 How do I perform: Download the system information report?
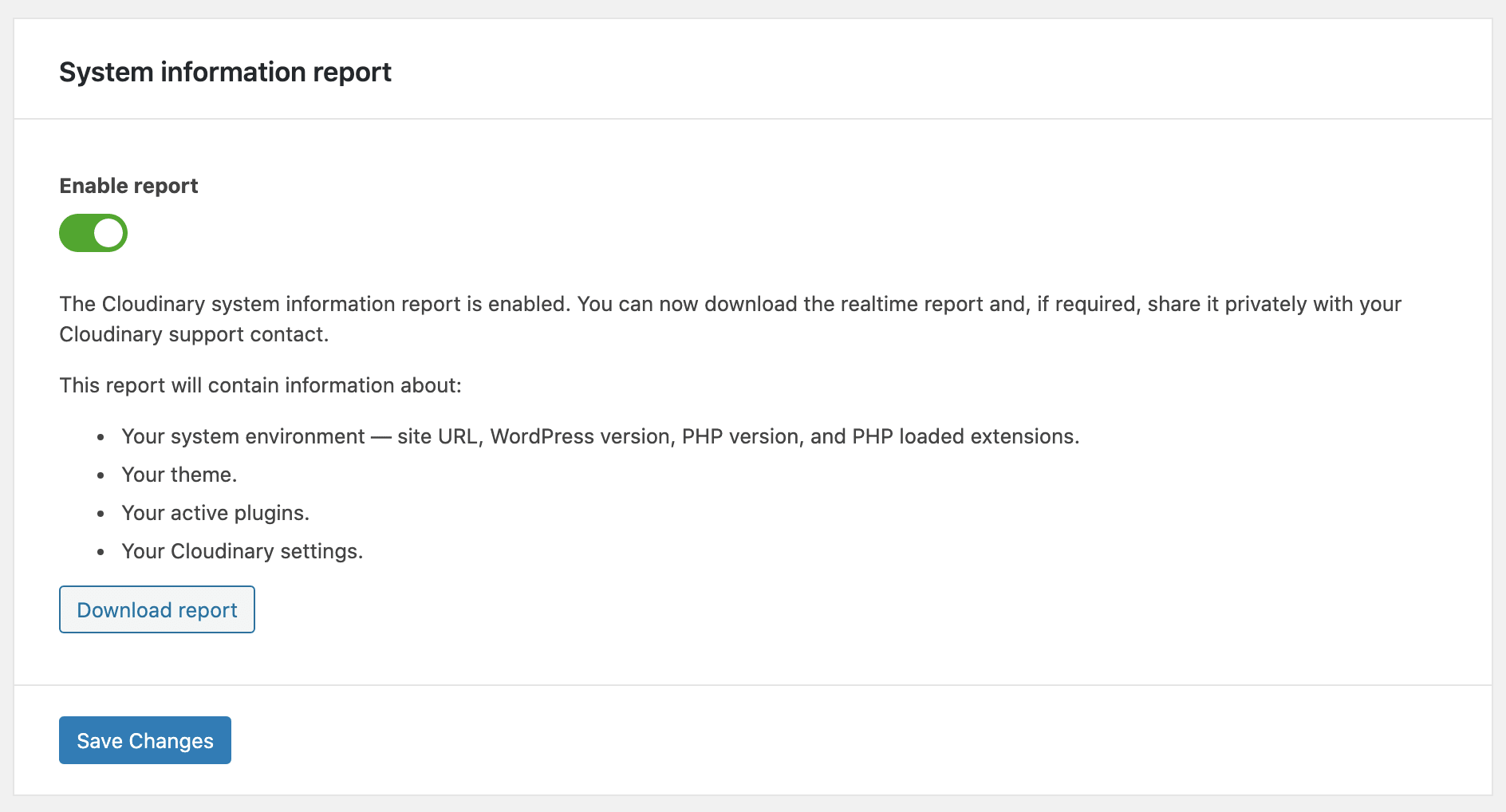pyautogui.click(x=157, y=609)
